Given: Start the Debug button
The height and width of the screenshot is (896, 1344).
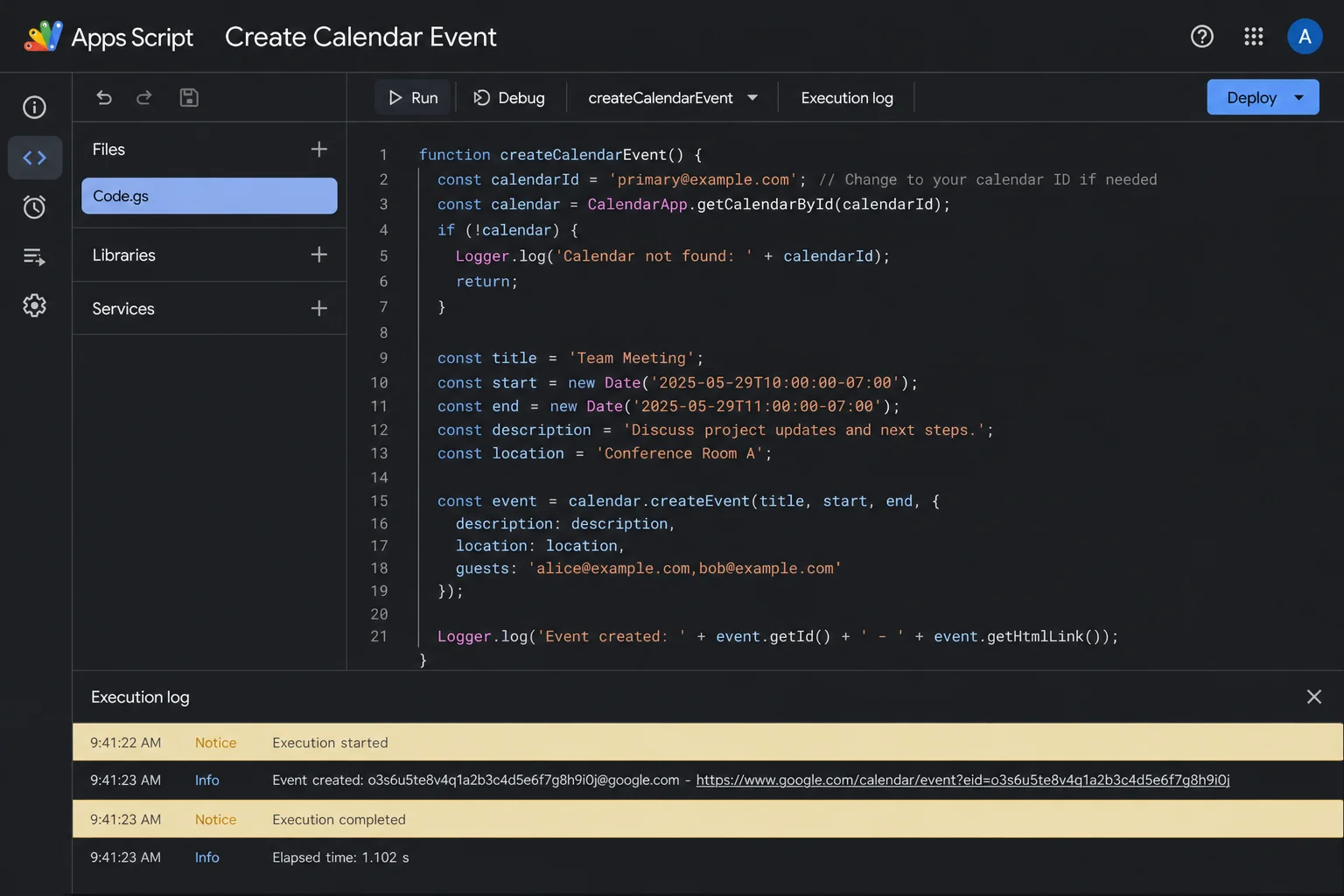Looking at the screenshot, I should pos(509,98).
